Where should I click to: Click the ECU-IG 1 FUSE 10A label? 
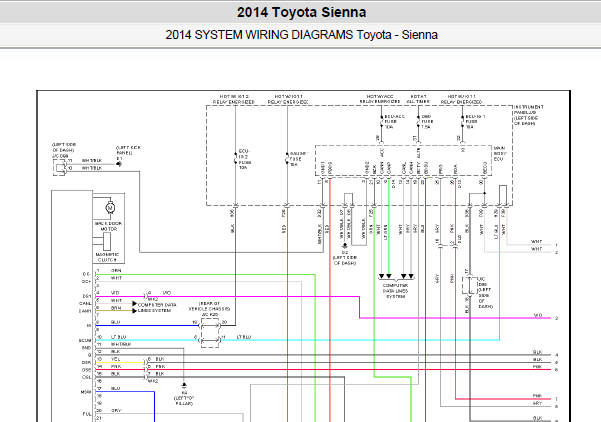(x=475, y=122)
